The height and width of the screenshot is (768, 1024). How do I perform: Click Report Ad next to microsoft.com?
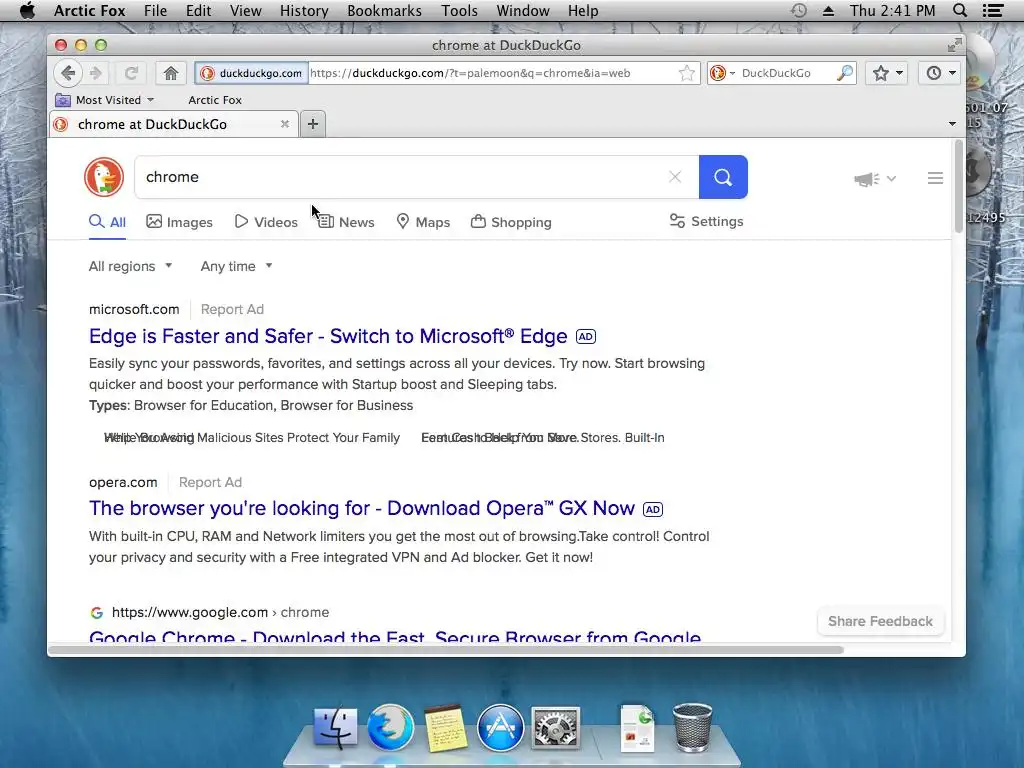[x=232, y=309]
